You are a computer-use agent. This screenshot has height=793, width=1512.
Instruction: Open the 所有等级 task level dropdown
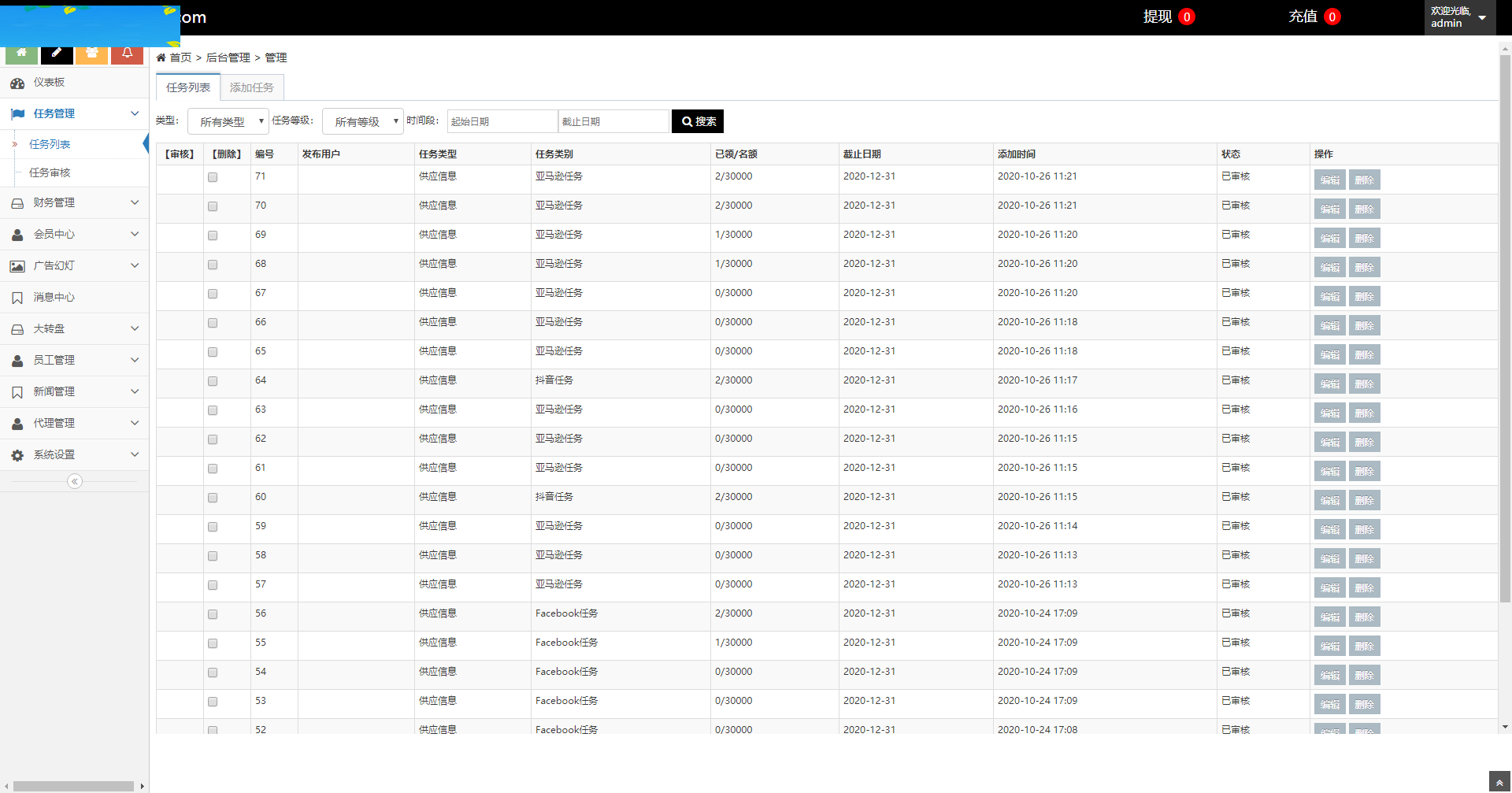pyautogui.click(x=363, y=121)
